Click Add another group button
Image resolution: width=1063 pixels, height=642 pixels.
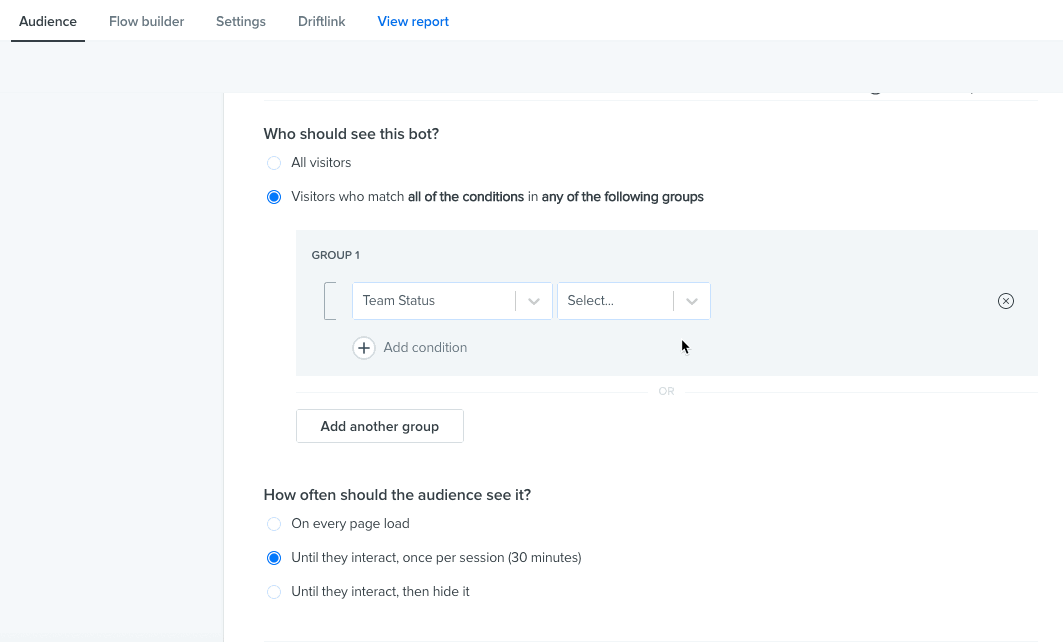click(380, 426)
